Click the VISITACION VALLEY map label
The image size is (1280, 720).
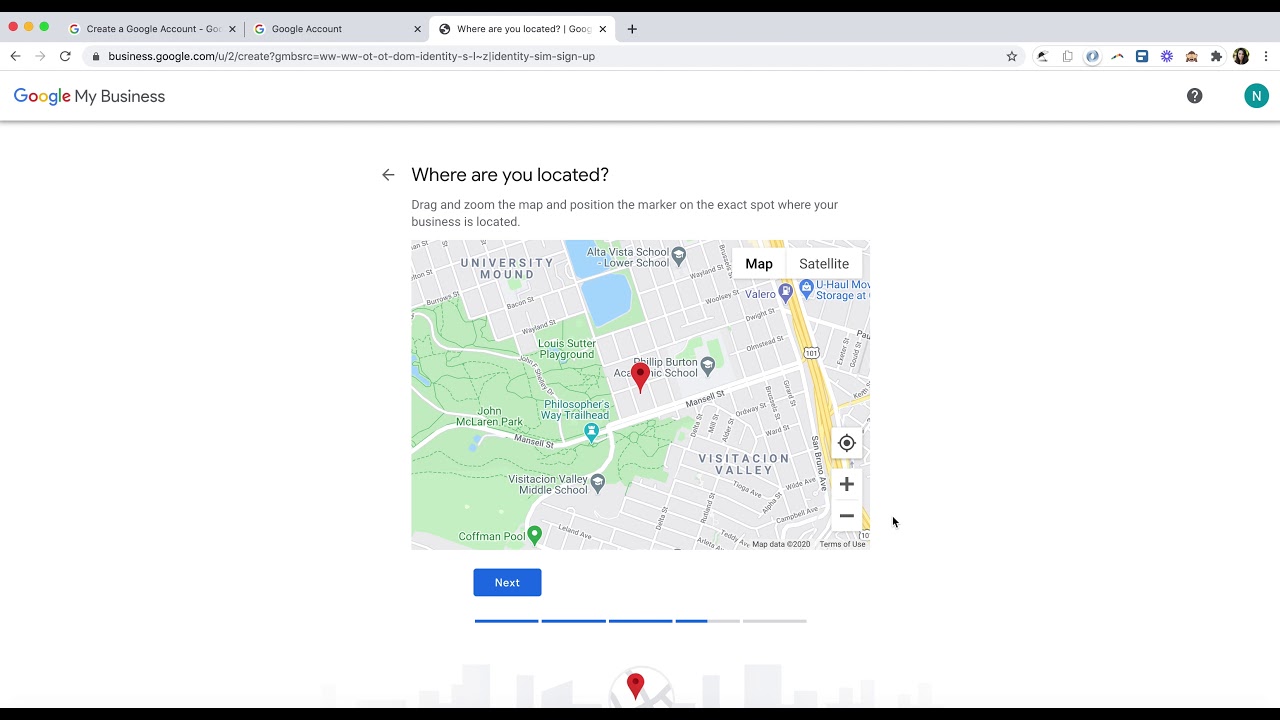pos(744,464)
